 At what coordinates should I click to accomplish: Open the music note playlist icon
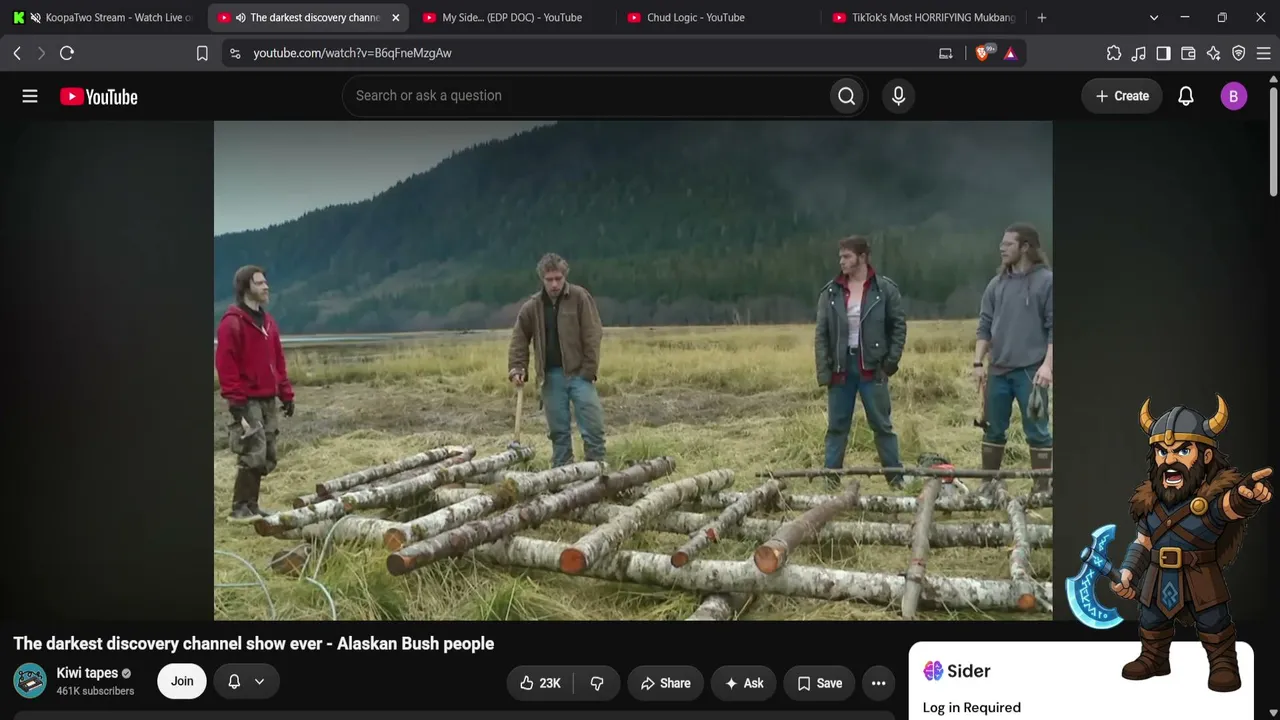click(1139, 53)
